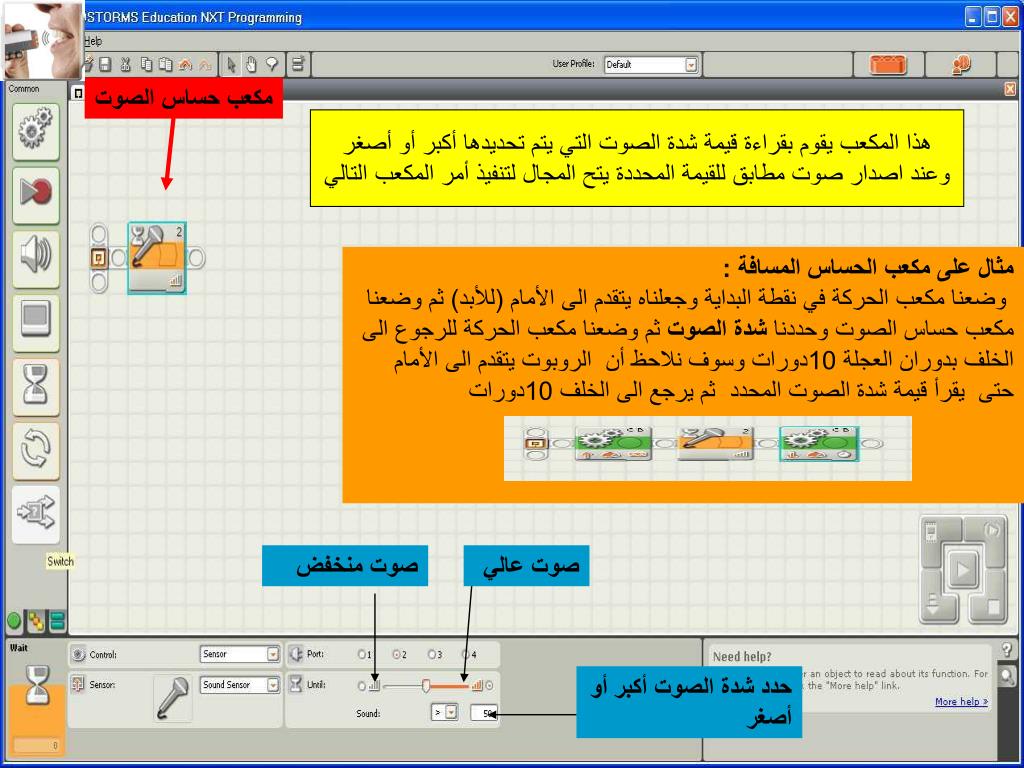Open the More help link
The height and width of the screenshot is (768, 1024).
pos(961,701)
